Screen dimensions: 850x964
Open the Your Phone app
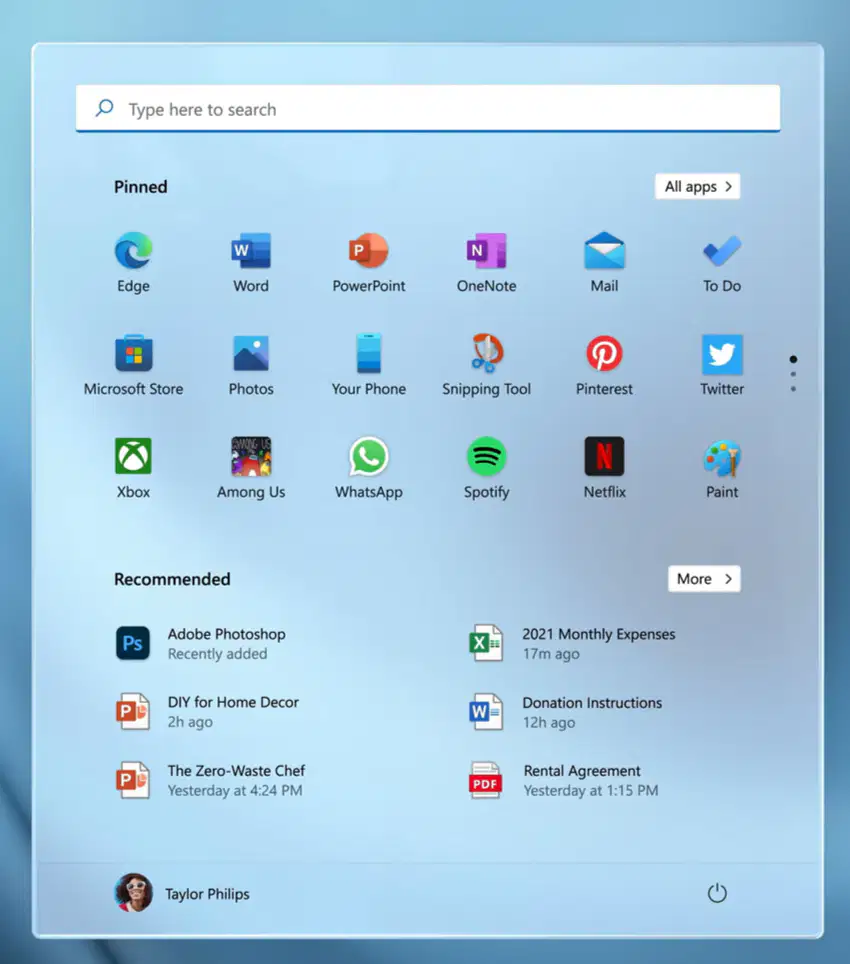pyautogui.click(x=369, y=365)
